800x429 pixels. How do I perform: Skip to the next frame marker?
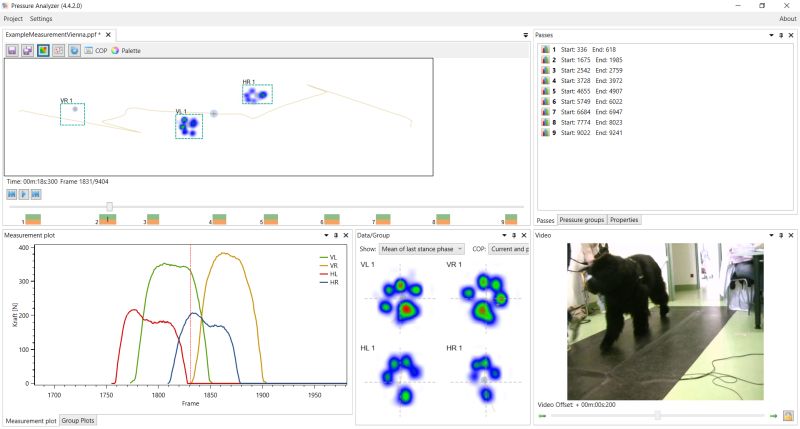click(37, 194)
